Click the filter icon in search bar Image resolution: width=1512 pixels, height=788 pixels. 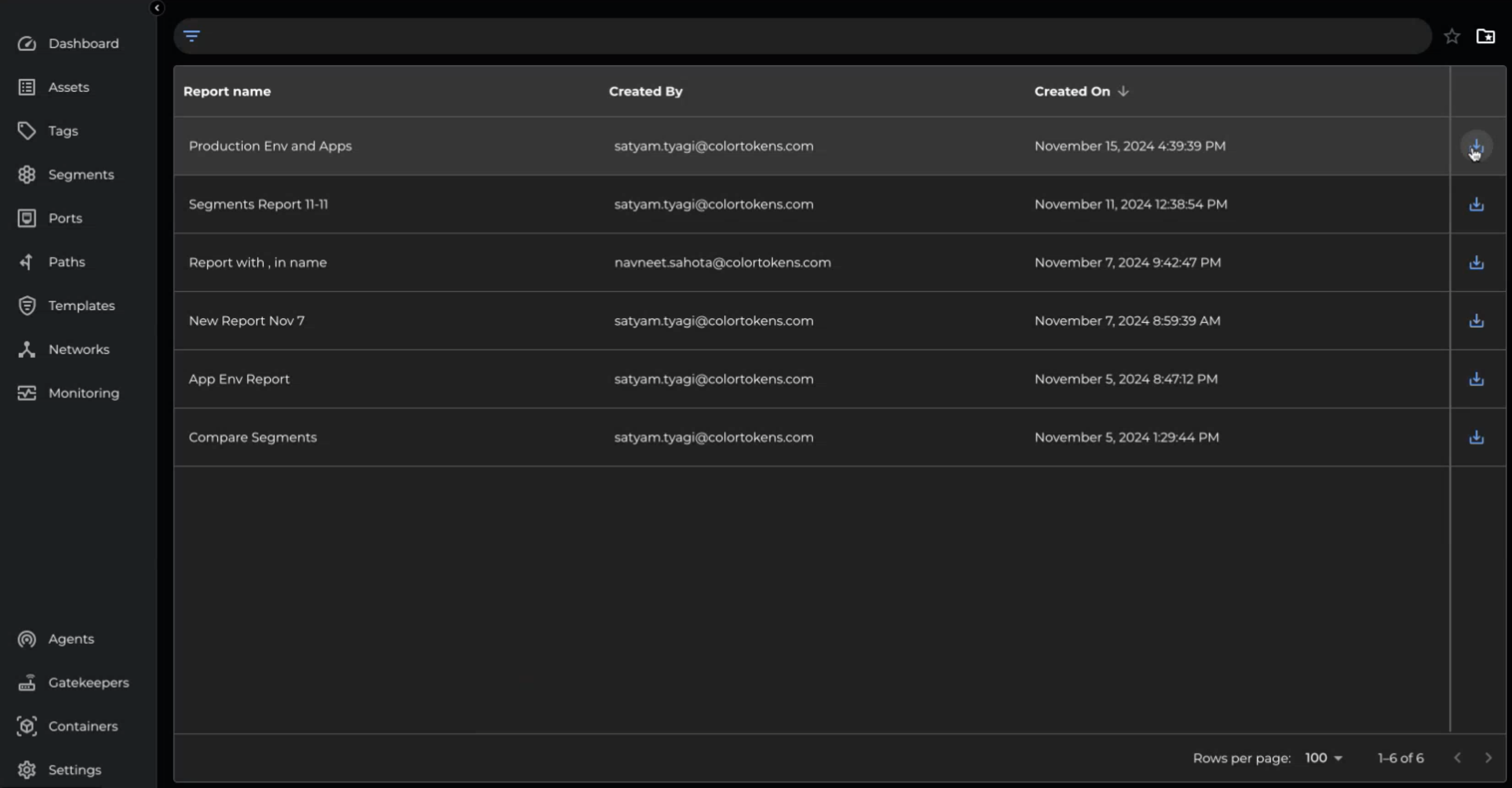(x=191, y=36)
